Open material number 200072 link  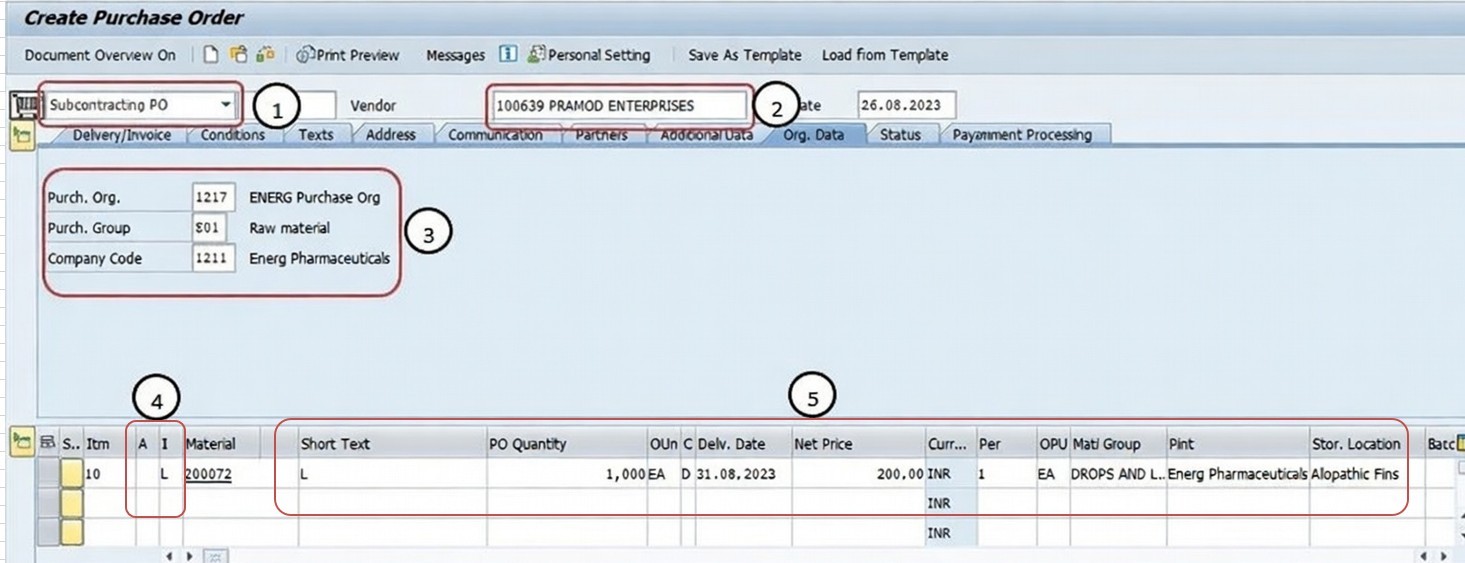coord(208,475)
